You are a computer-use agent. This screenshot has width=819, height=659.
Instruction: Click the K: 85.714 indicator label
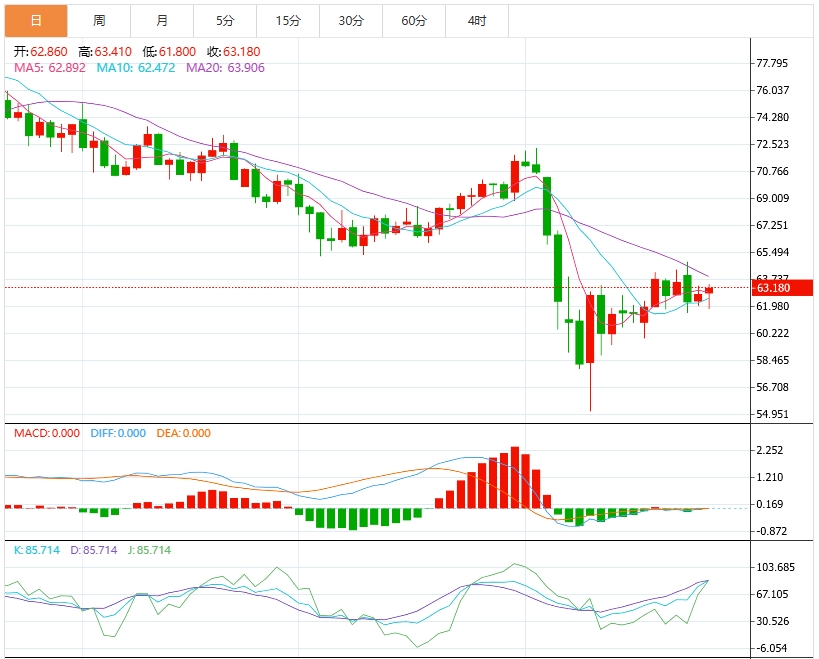pyautogui.click(x=38, y=550)
